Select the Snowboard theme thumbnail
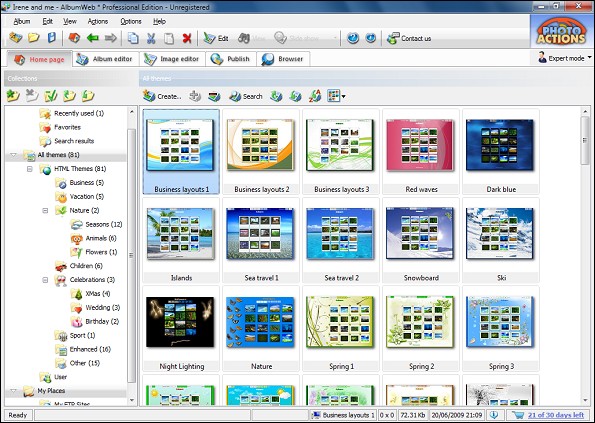The width and height of the screenshot is (595, 423). coord(421,240)
